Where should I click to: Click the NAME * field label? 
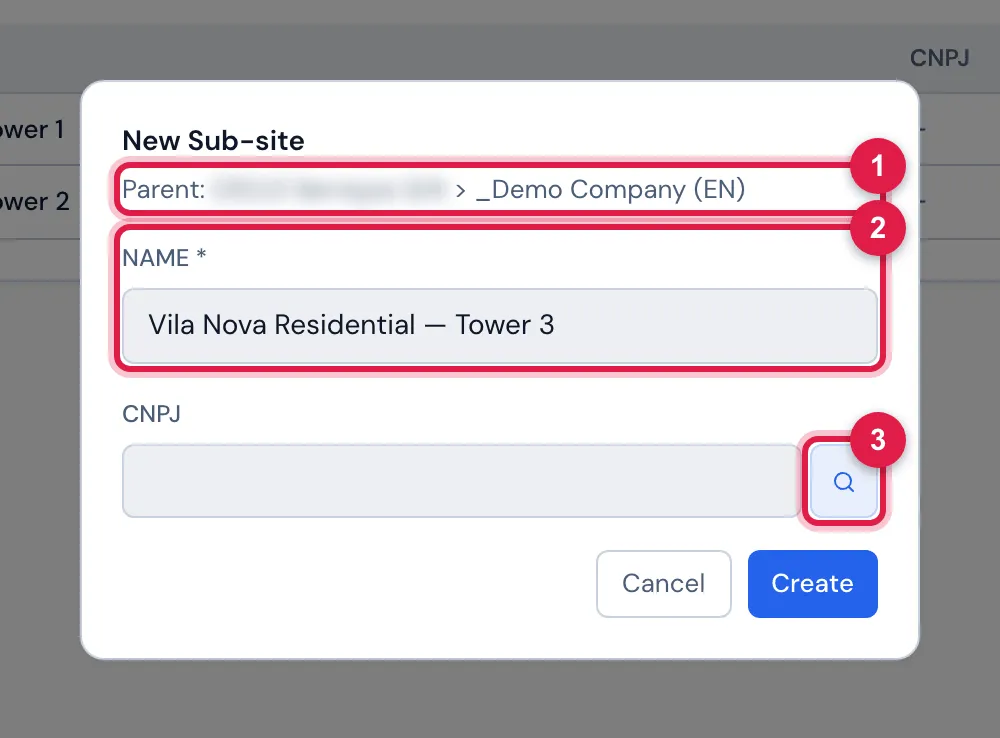[x=164, y=258]
